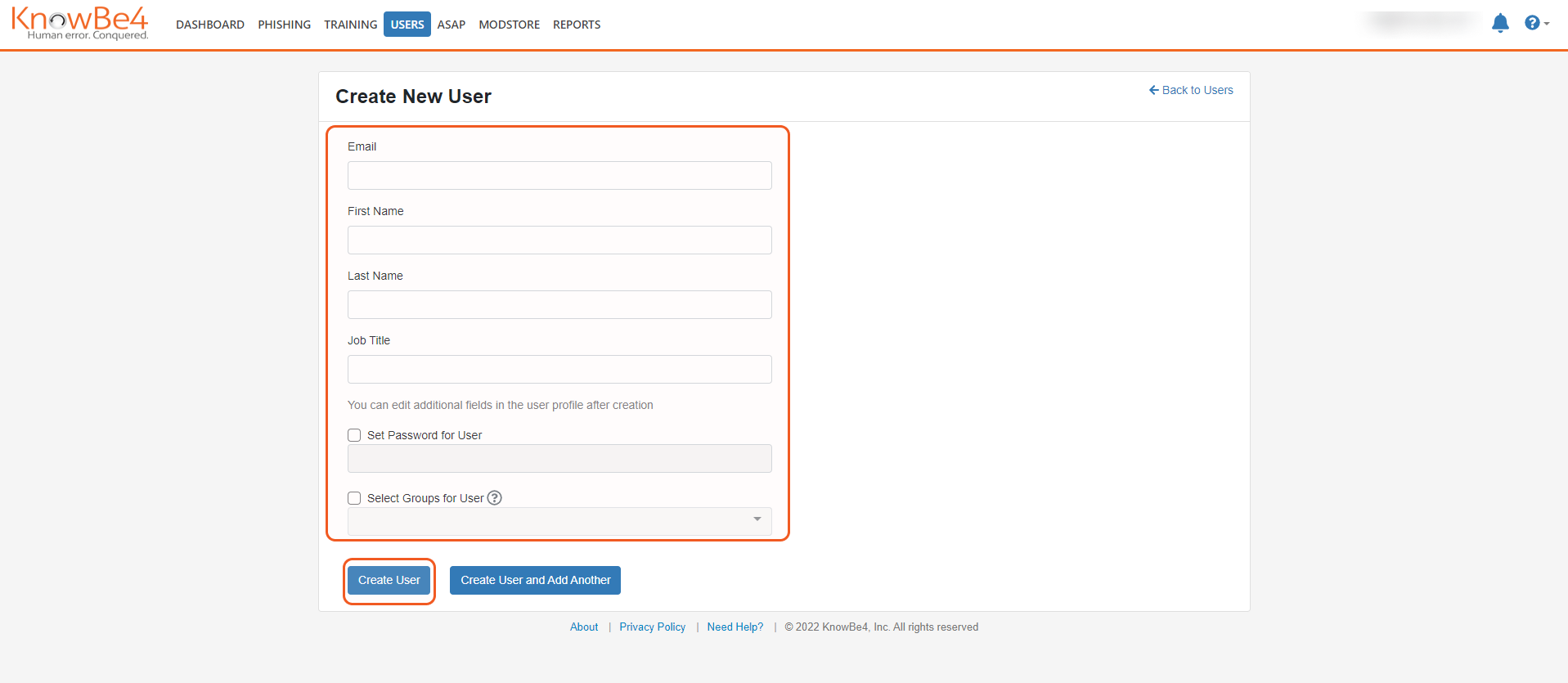Go to the Phishing tab

coord(285,25)
